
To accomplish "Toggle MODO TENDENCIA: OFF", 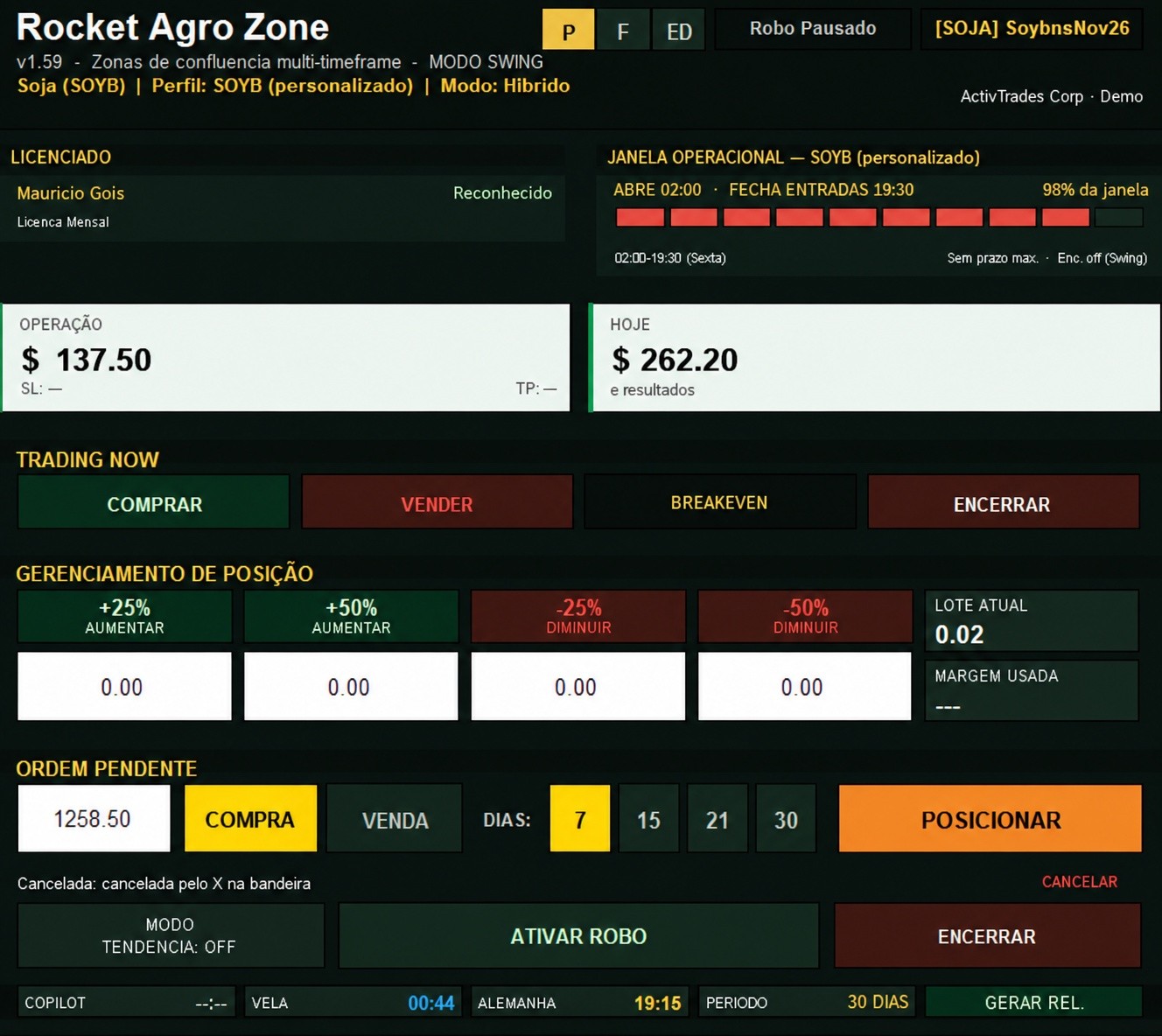I will [171, 935].
